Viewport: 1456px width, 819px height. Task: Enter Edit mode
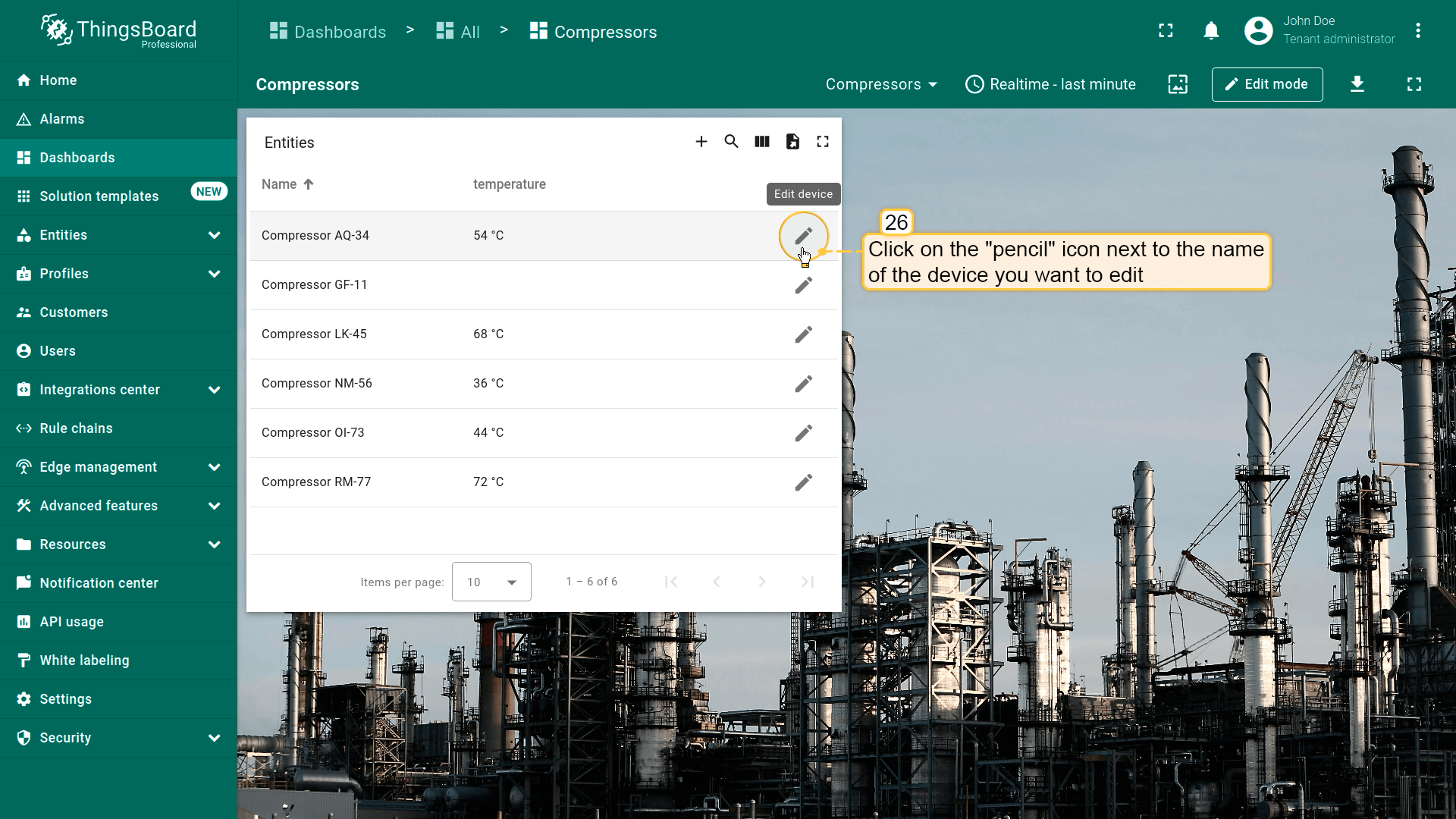click(1266, 84)
